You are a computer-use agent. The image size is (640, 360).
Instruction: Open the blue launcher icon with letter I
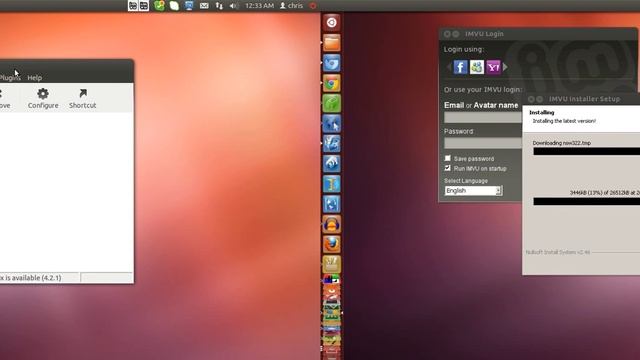point(331,184)
